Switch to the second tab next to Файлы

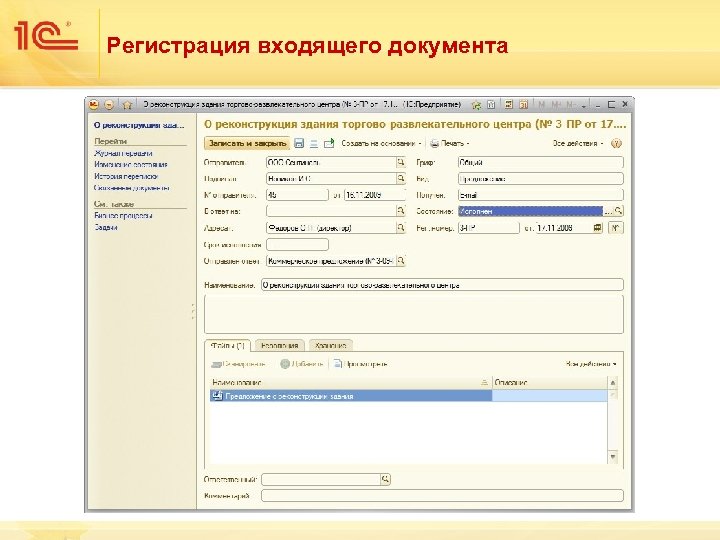[x=280, y=345]
